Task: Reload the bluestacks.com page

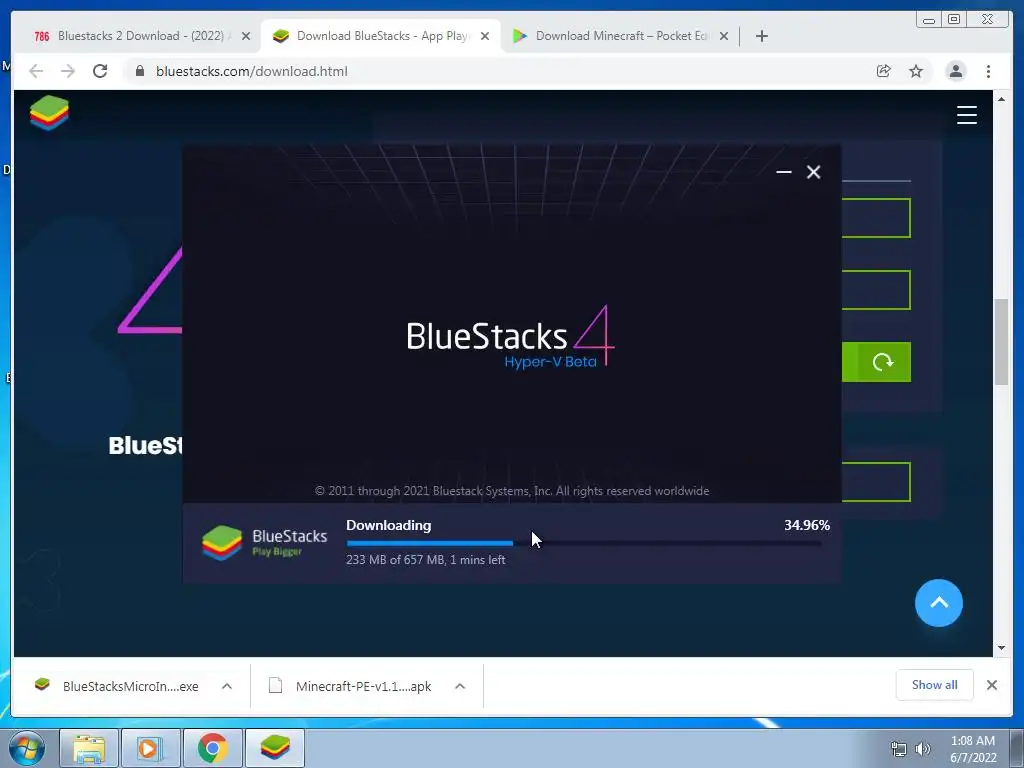Action: (x=100, y=71)
